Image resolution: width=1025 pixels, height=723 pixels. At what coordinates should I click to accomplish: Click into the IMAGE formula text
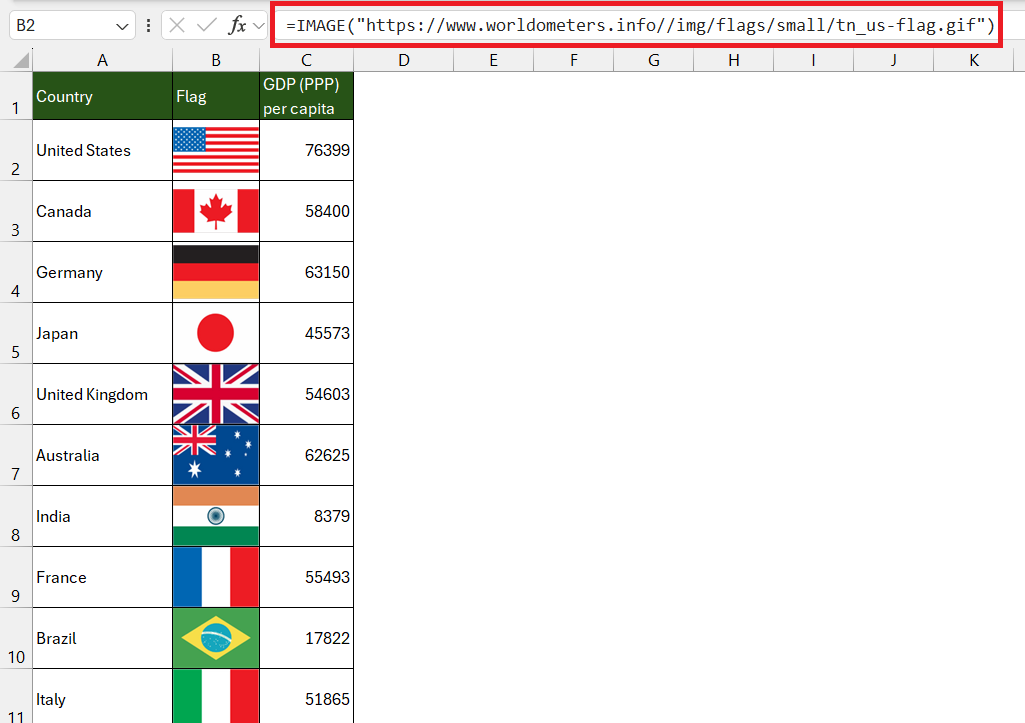pyautogui.click(x=640, y=25)
